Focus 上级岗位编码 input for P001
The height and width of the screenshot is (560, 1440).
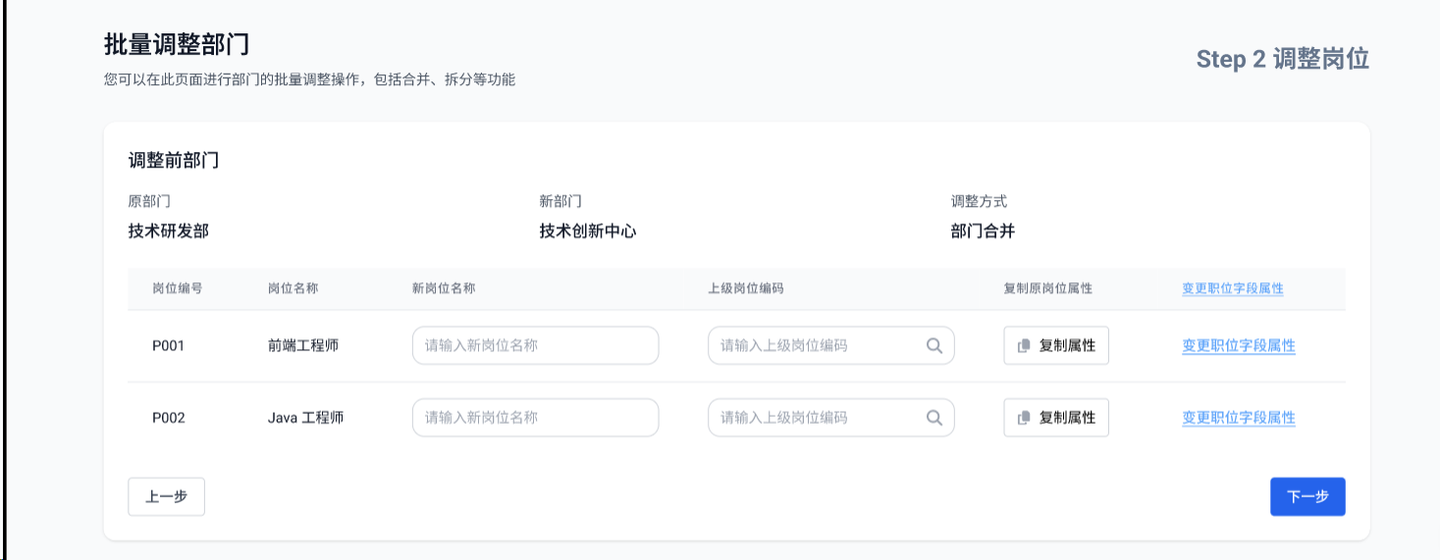click(x=815, y=346)
